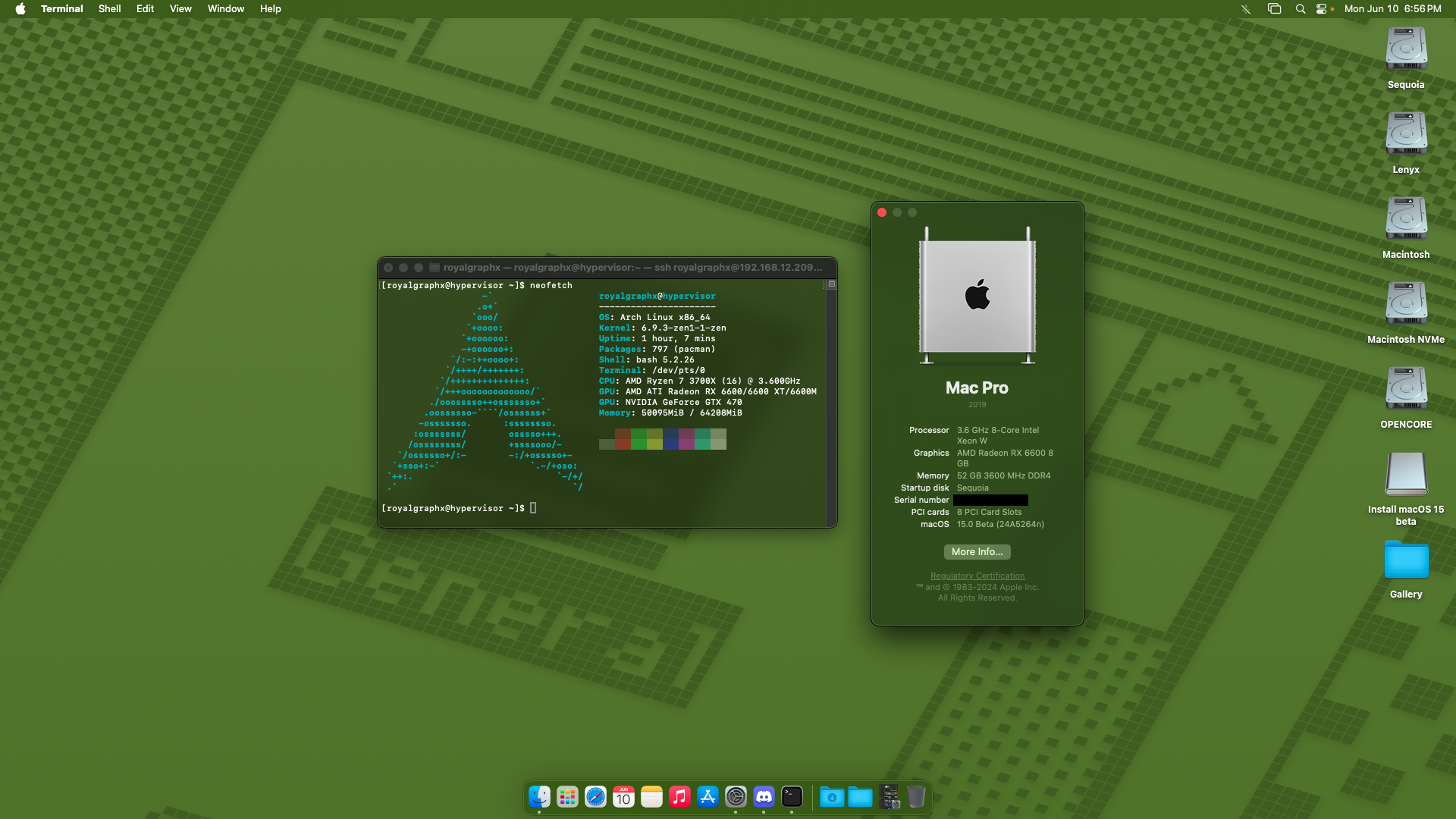Toggle the scrollbar in terminal window

(831, 285)
